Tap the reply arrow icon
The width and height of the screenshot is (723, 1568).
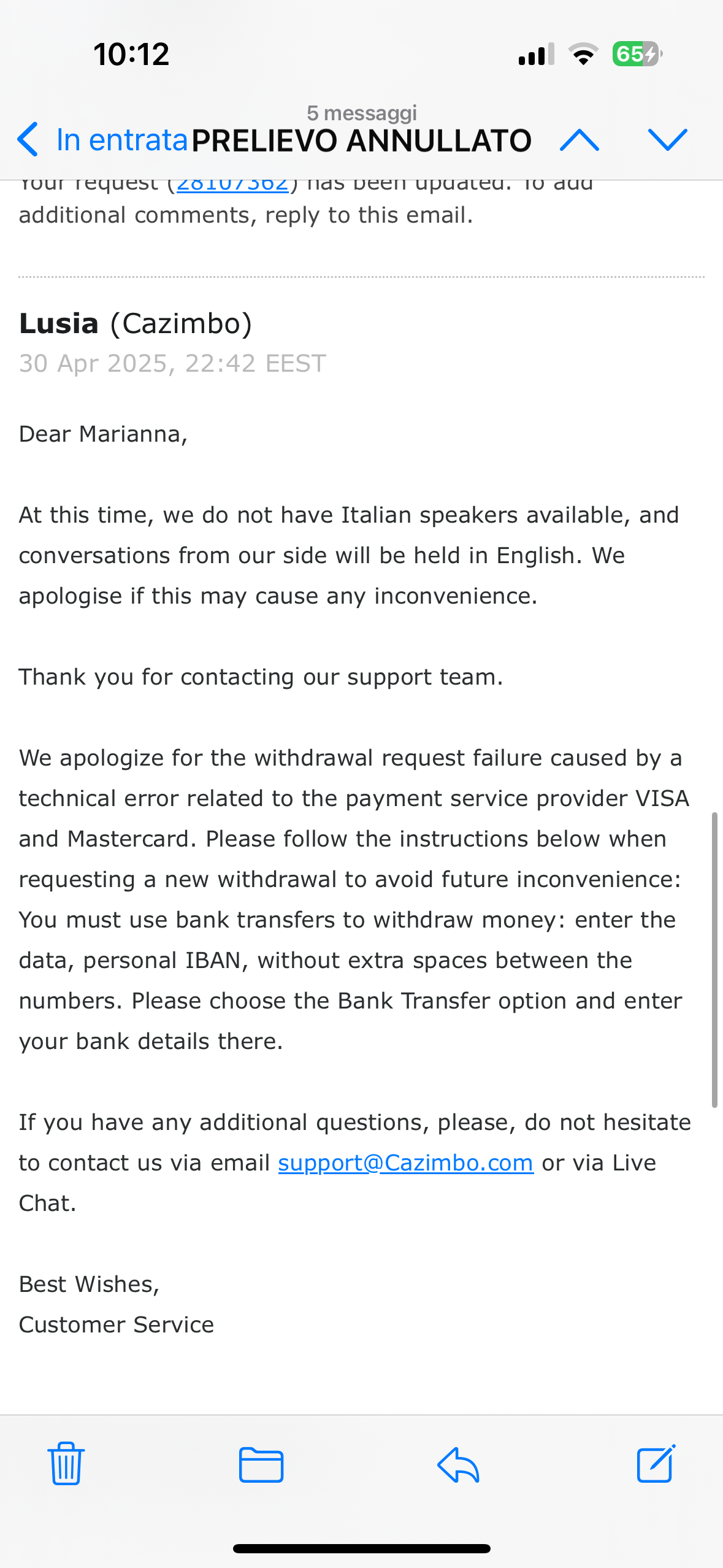click(x=458, y=1465)
